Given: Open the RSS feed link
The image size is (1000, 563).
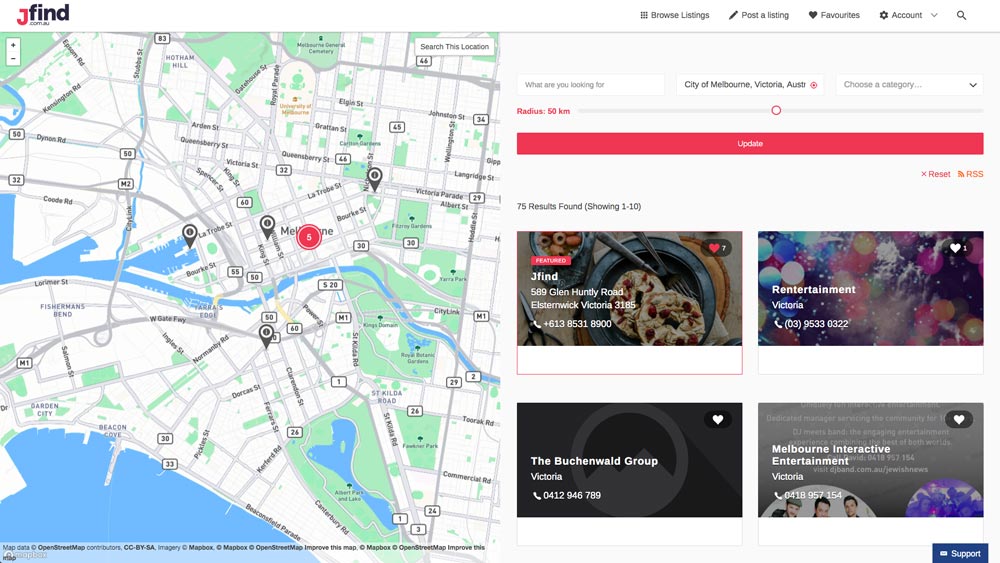Looking at the screenshot, I should [x=971, y=174].
